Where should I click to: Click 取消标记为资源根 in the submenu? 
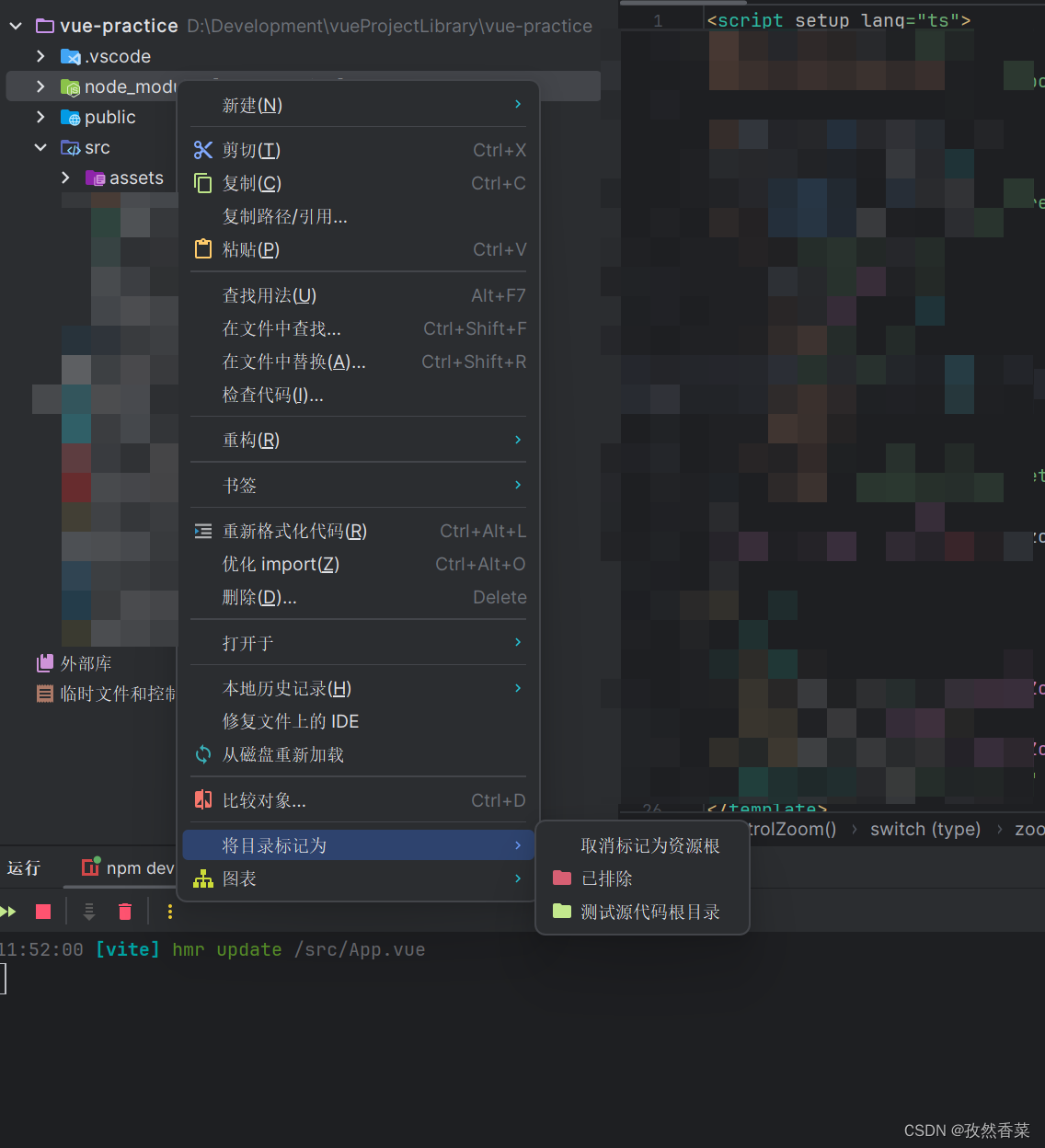[649, 845]
